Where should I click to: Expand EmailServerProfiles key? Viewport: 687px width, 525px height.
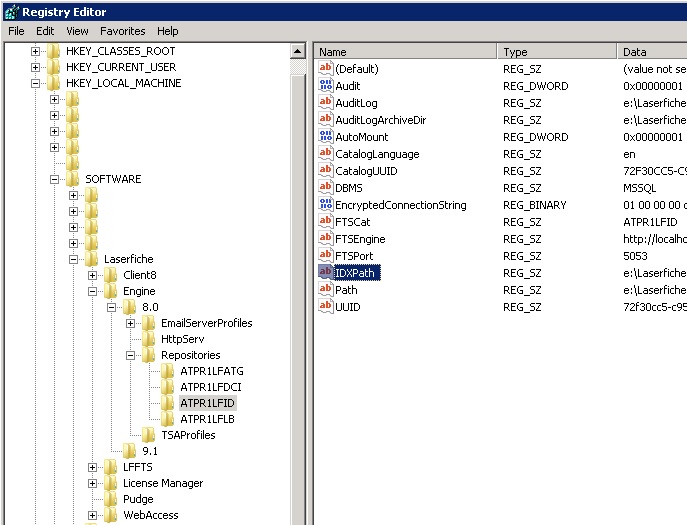pos(131,323)
